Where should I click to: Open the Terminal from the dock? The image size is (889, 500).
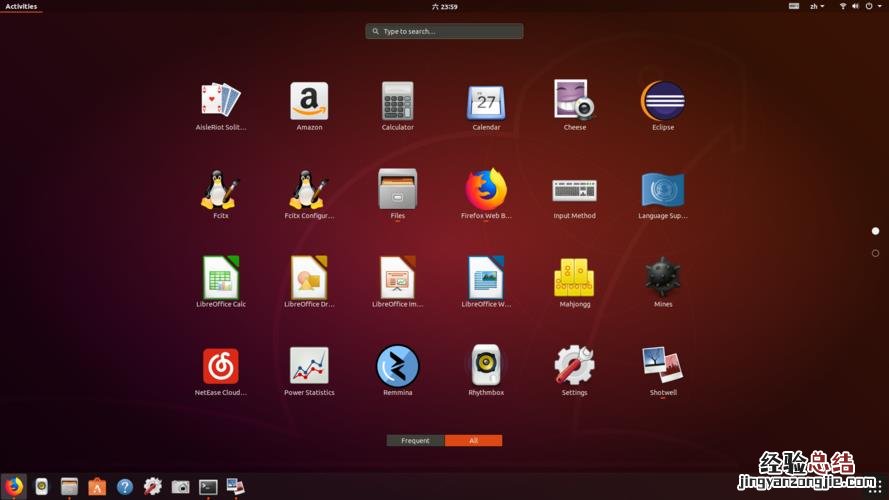click(208, 486)
